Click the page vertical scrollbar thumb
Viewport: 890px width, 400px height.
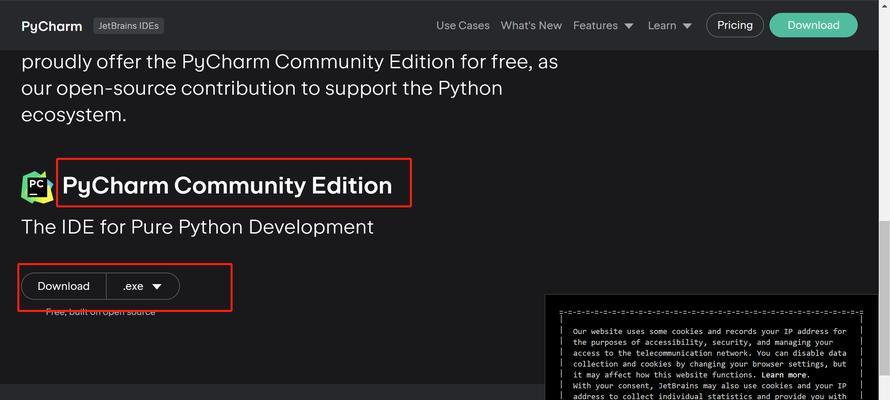(884, 298)
